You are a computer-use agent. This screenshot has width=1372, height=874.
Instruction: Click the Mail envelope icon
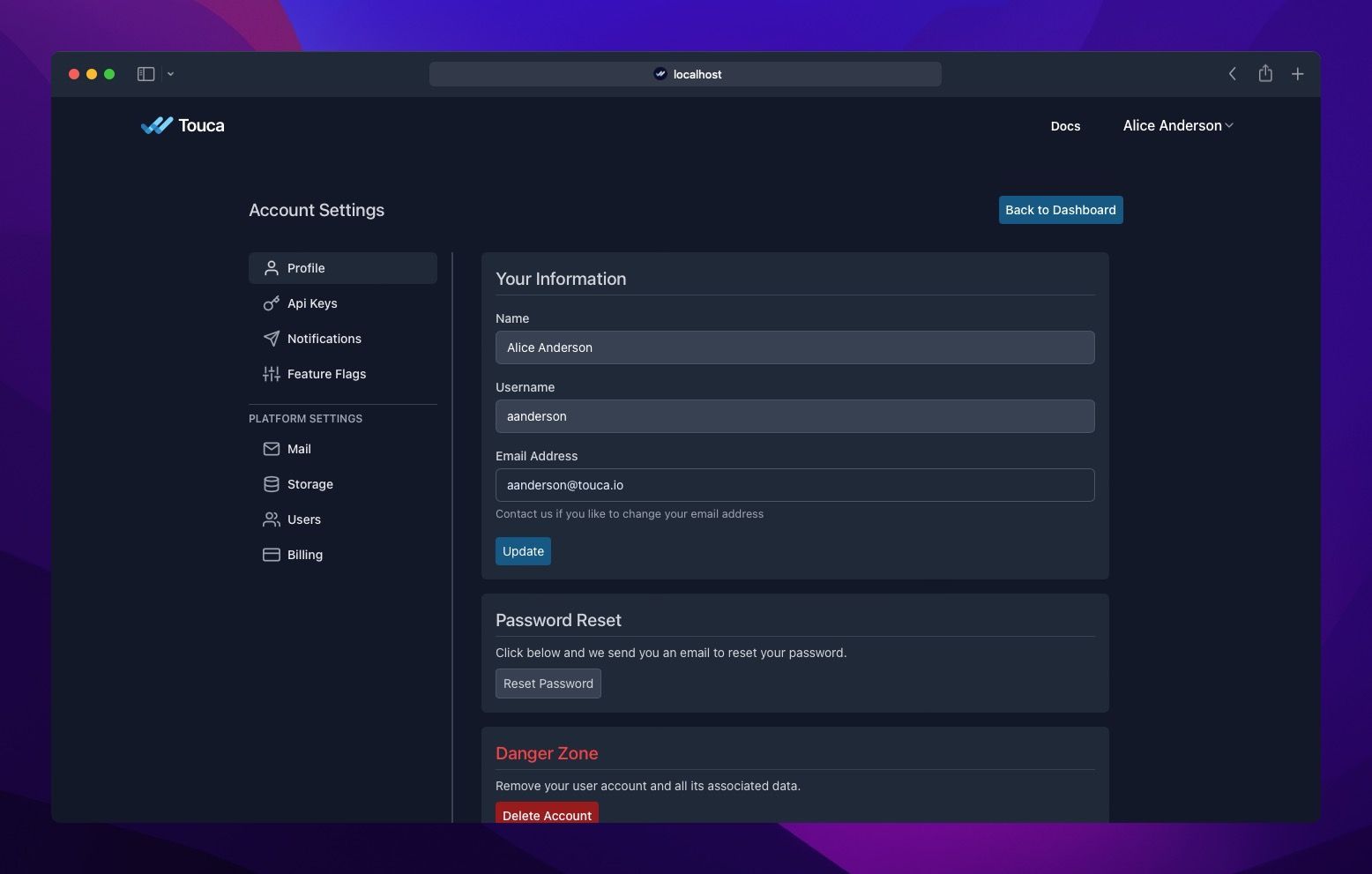[x=272, y=449]
